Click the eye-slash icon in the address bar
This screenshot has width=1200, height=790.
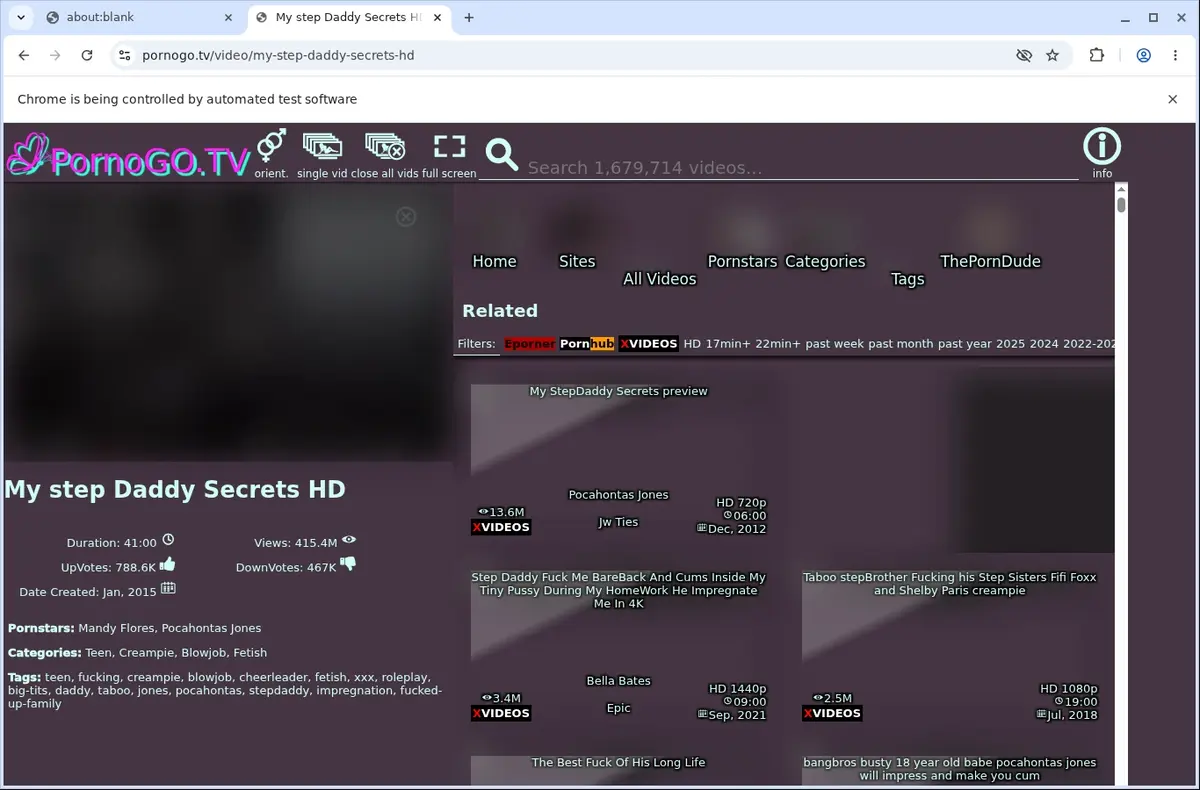(x=1024, y=56)
